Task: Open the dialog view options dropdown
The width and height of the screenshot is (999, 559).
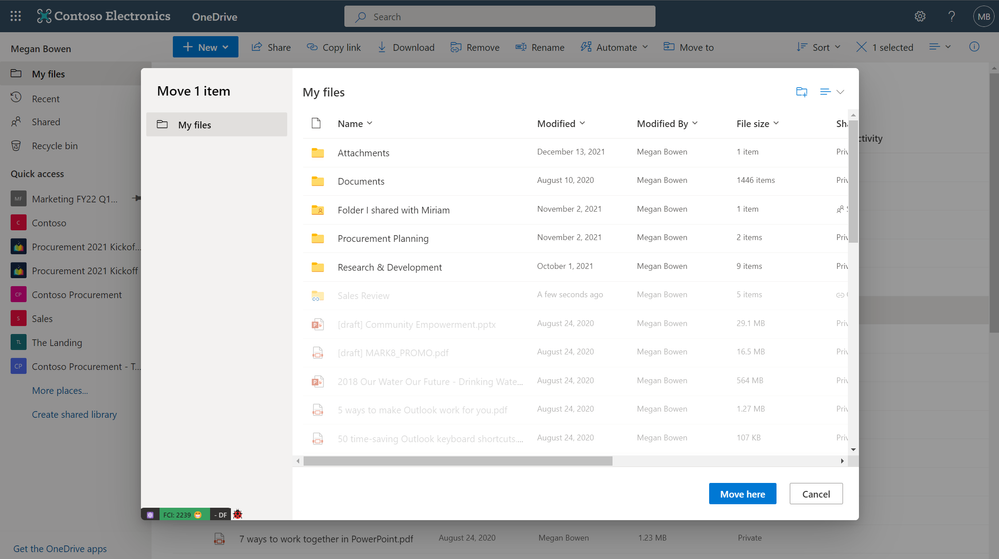Action: 831,92
